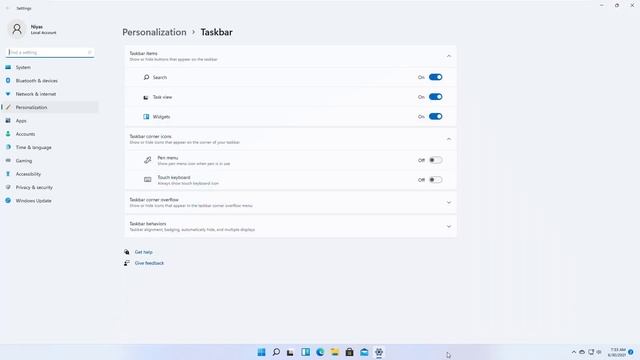Expand the Taskbar behaviors section
Screen dimensions: 640x360
tap(449, 227)
